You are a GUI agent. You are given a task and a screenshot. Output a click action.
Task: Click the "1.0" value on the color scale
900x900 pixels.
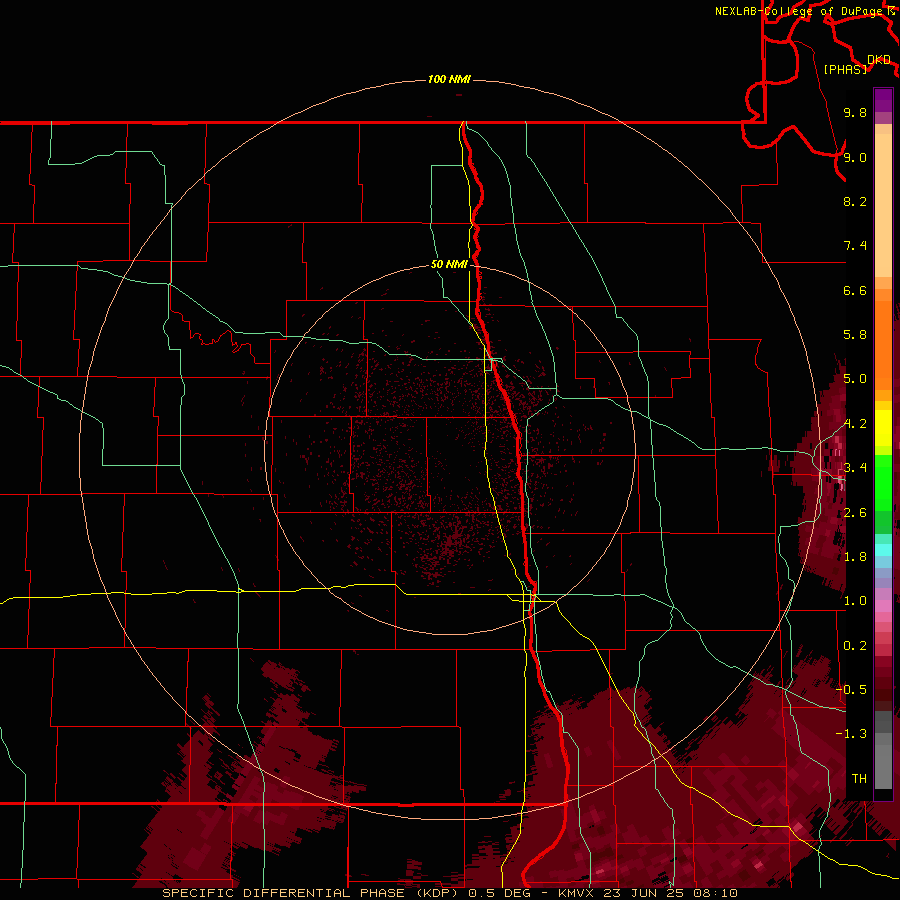(x=855, y=601)
